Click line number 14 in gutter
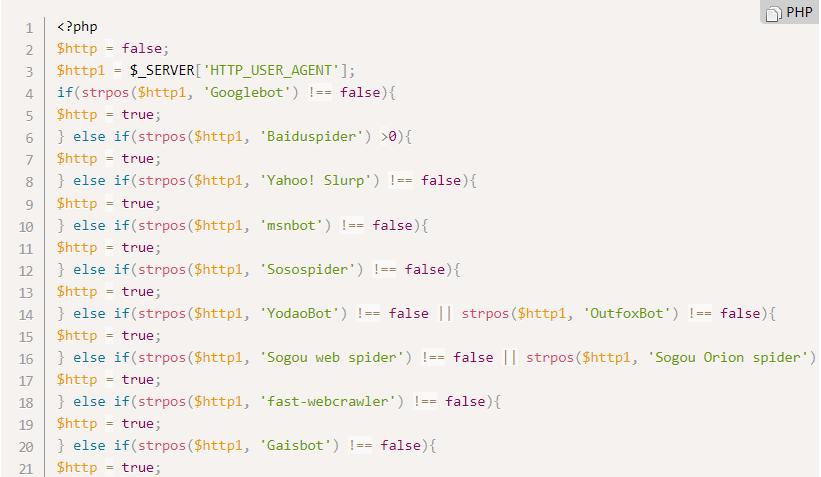The image size is (821, 477). pyautogui.click(x=26, y=315)
